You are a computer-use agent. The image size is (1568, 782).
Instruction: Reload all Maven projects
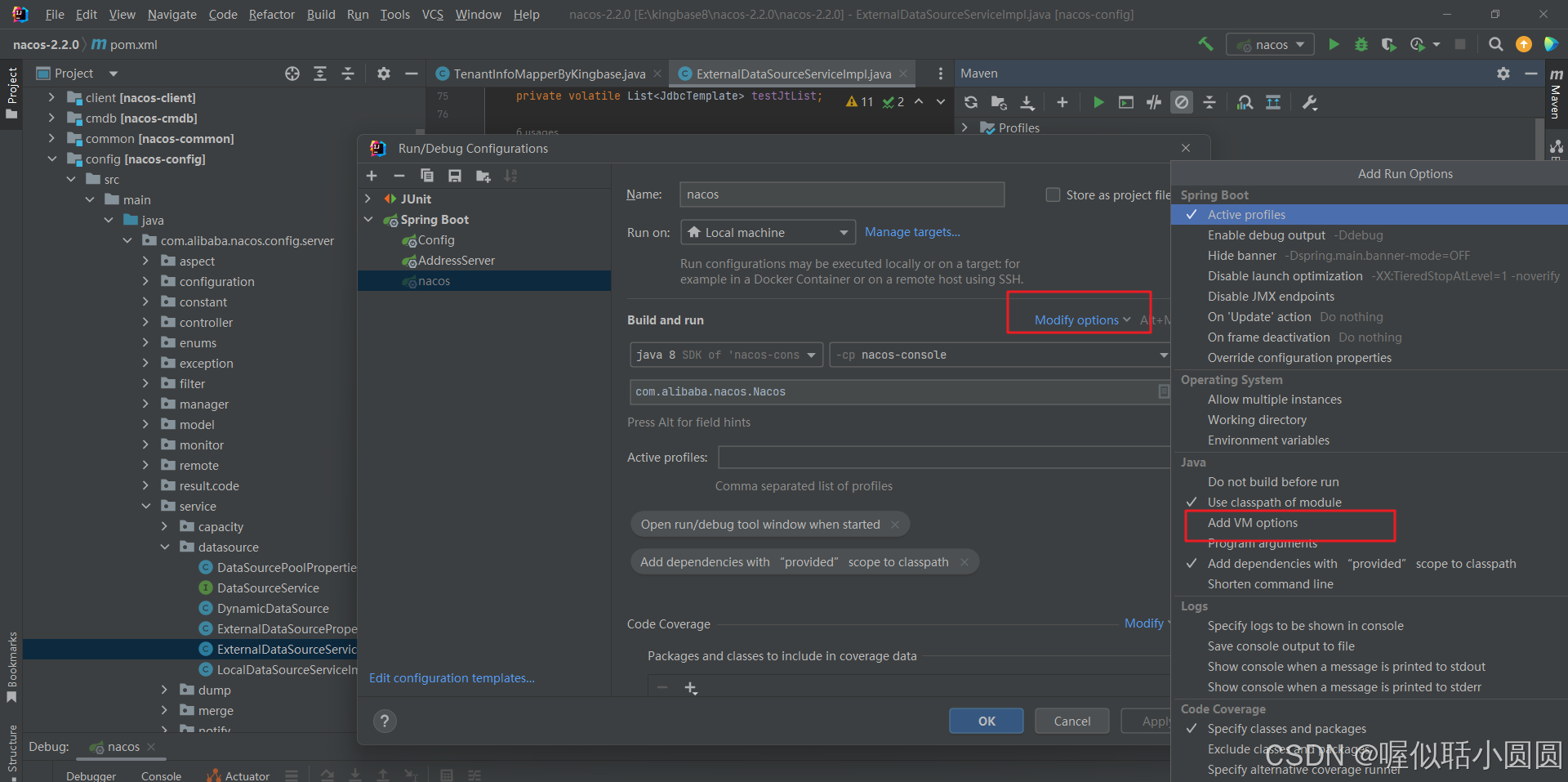tap(971, 102)
